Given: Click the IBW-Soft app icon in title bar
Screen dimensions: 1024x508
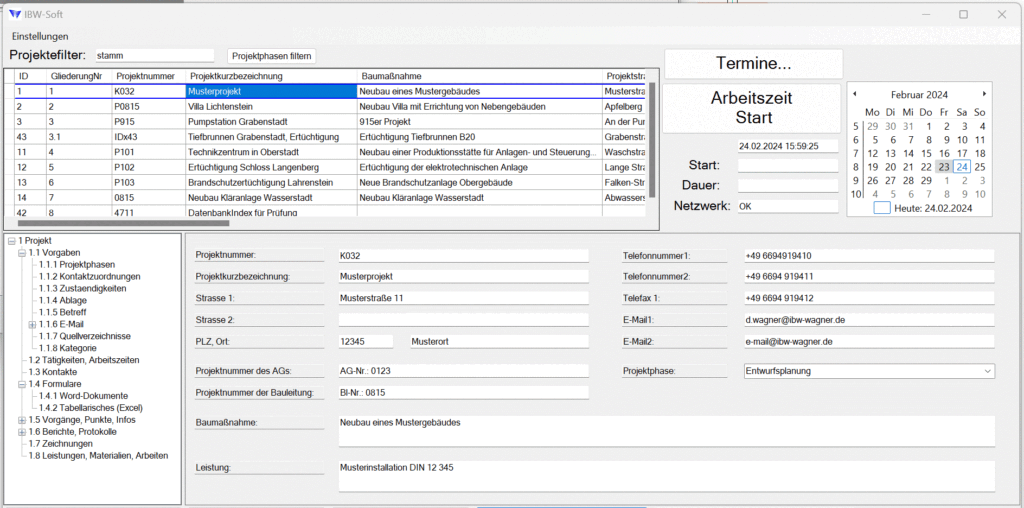Looking at the screenshot, I should coord(15,14).
